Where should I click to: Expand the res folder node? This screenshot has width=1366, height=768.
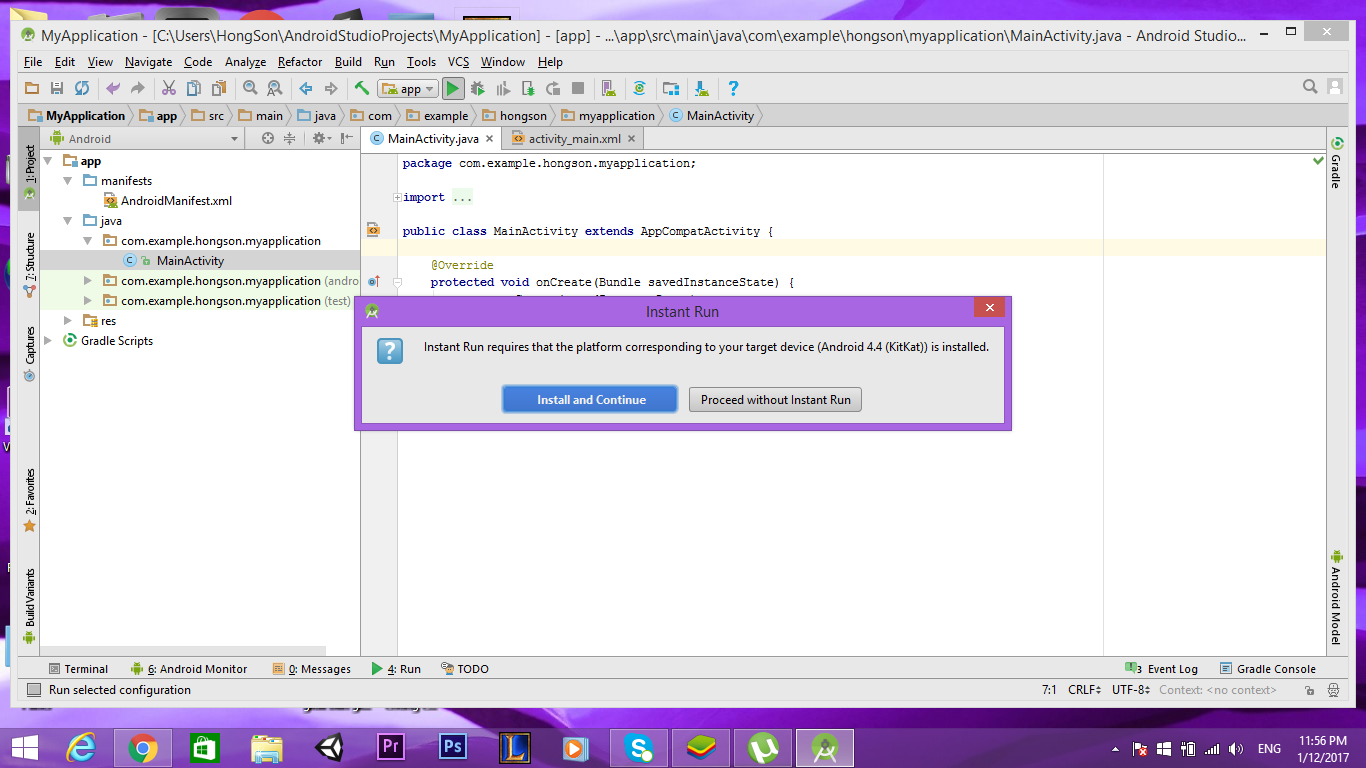pos(68,321)
